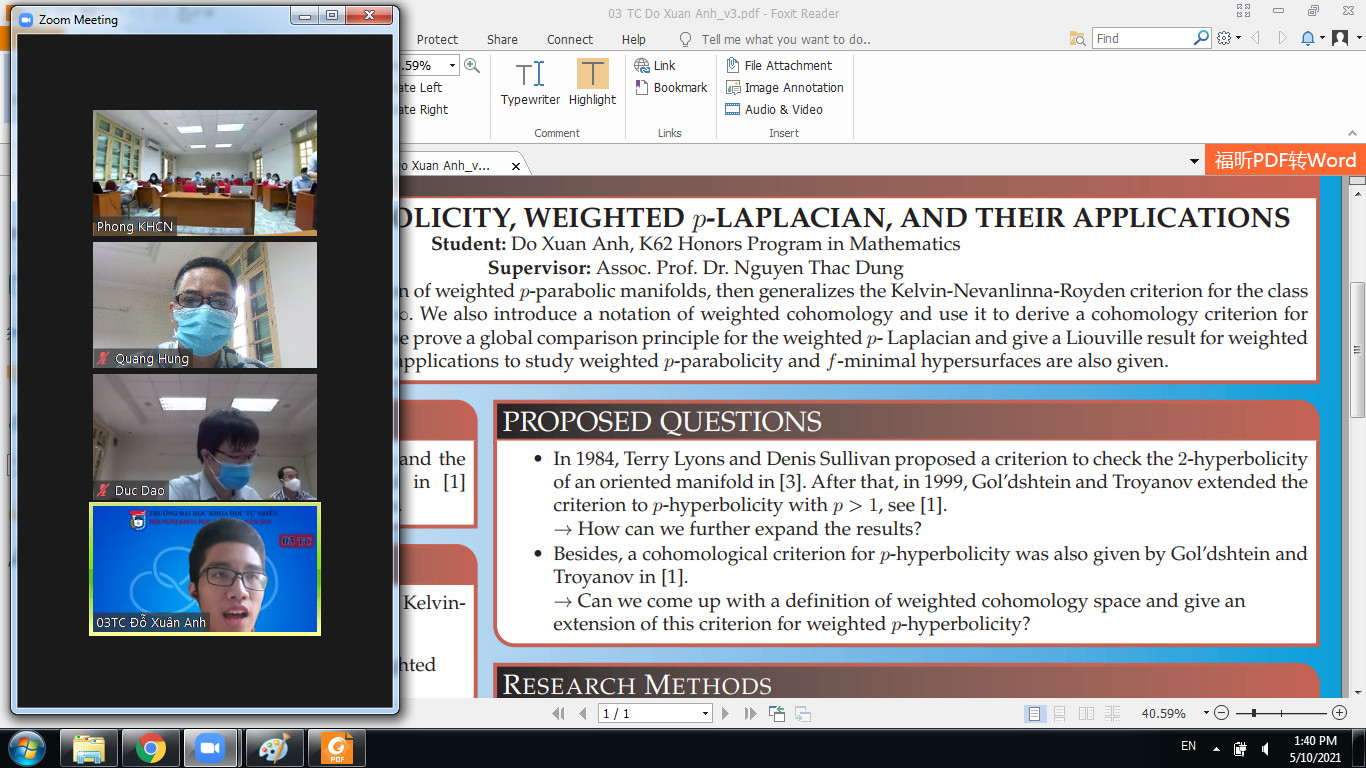This screenshot has width=1366, height=768.
Task: Add a Bookmark from the ribbon
Action: coord(671,88)
